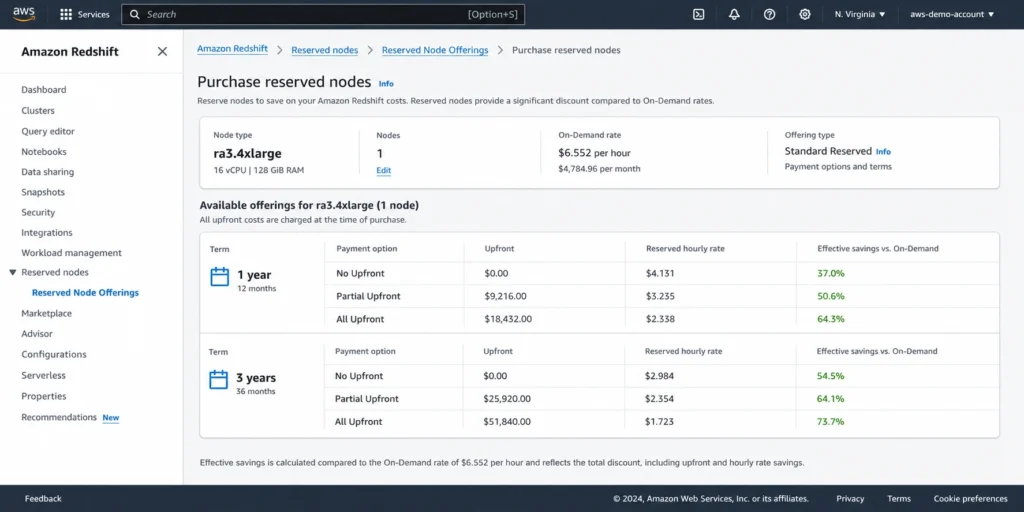This screenshot has width=1024, height=512.
Task: Select 1 year Partial Upfront row
Action: click(x=662, y=296)
